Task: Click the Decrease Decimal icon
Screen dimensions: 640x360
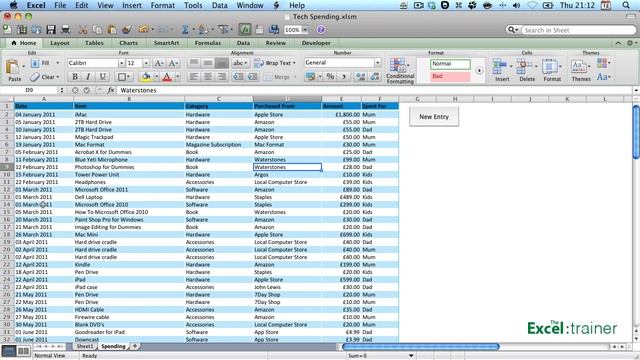Action: pos(375,77)
